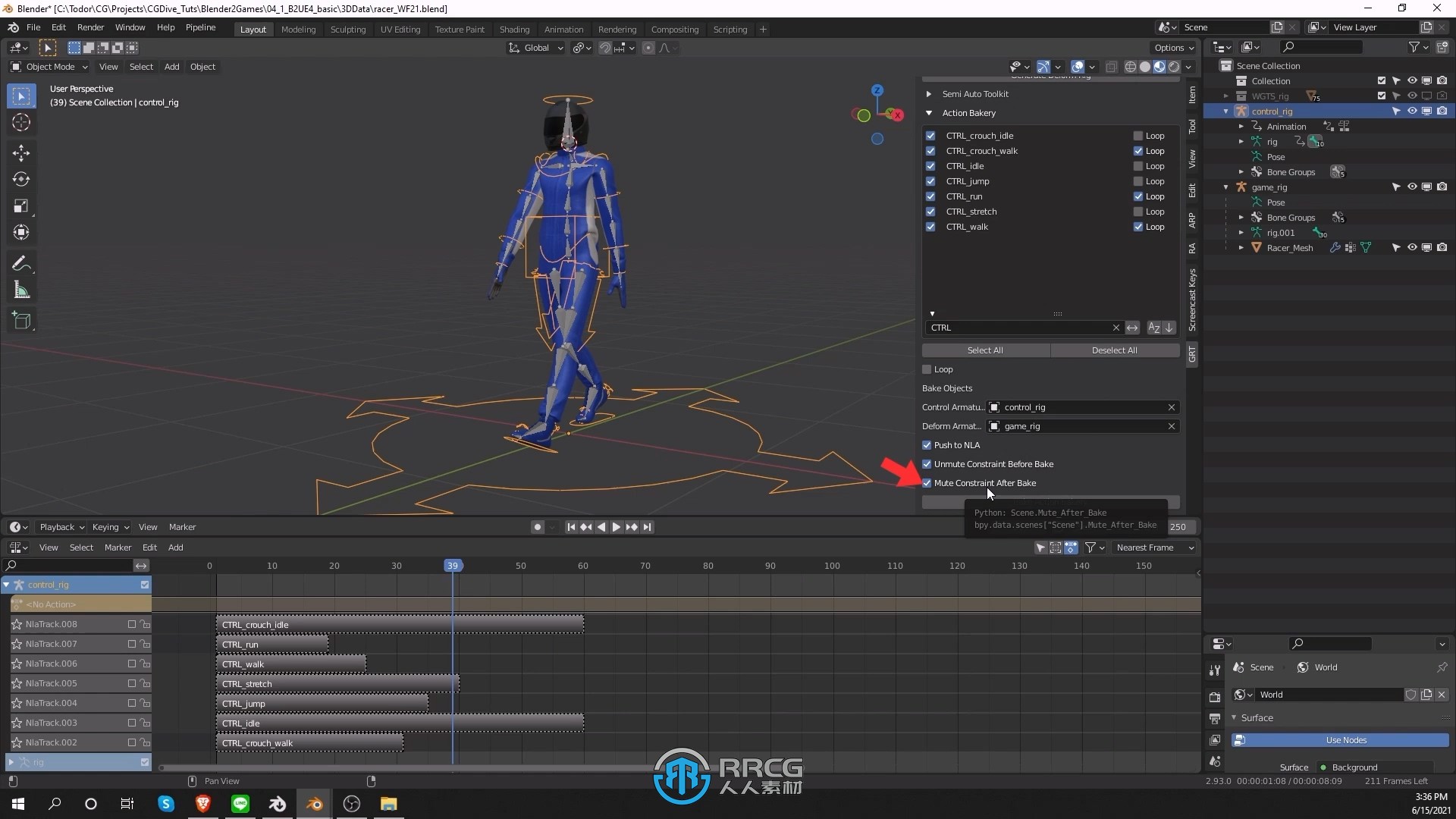Click the Annotate tool in left toolbar
1456x819 pixels.
click(x=21, y=262)
